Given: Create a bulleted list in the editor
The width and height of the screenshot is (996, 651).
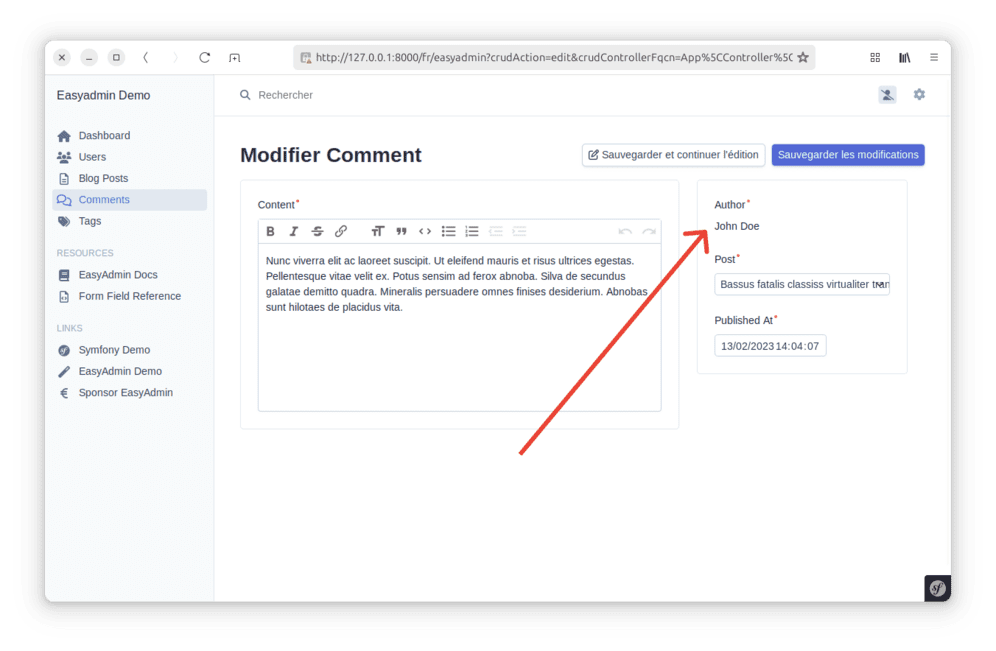Looking at the screenshot, I should click(x=449, y=231).
